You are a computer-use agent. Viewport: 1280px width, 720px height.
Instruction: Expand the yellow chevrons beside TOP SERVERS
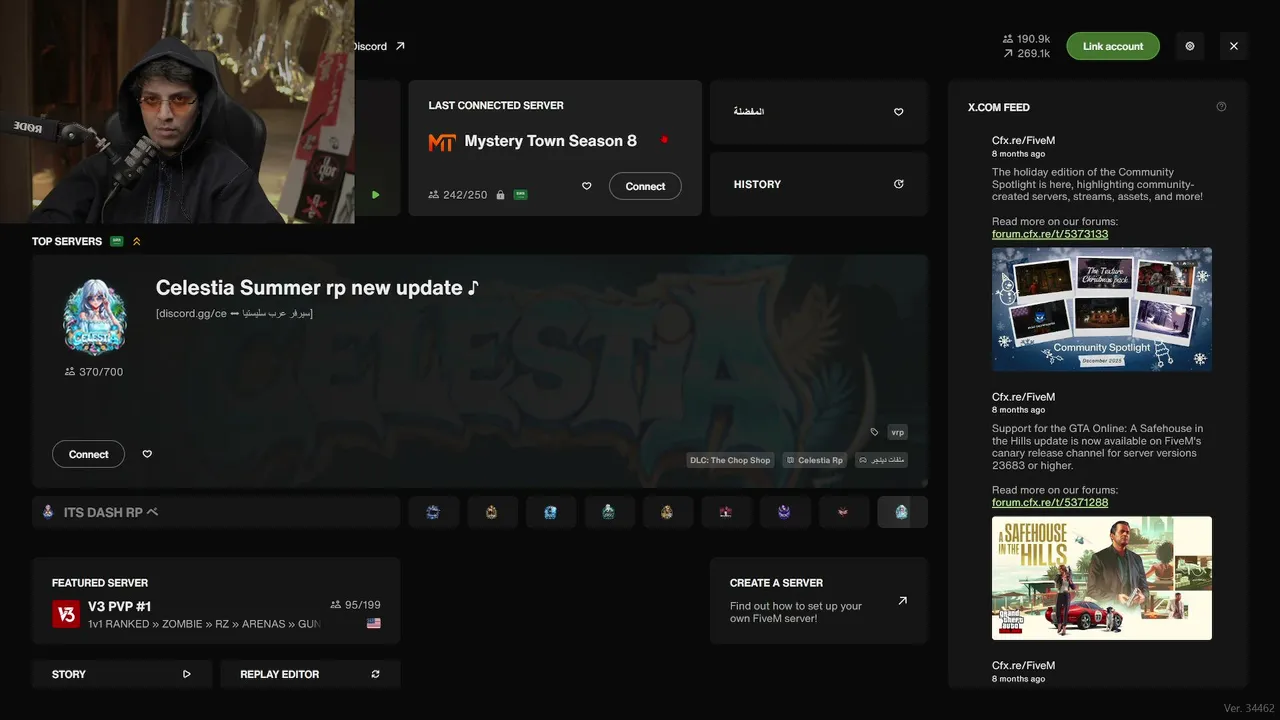[x=136, y=241]
